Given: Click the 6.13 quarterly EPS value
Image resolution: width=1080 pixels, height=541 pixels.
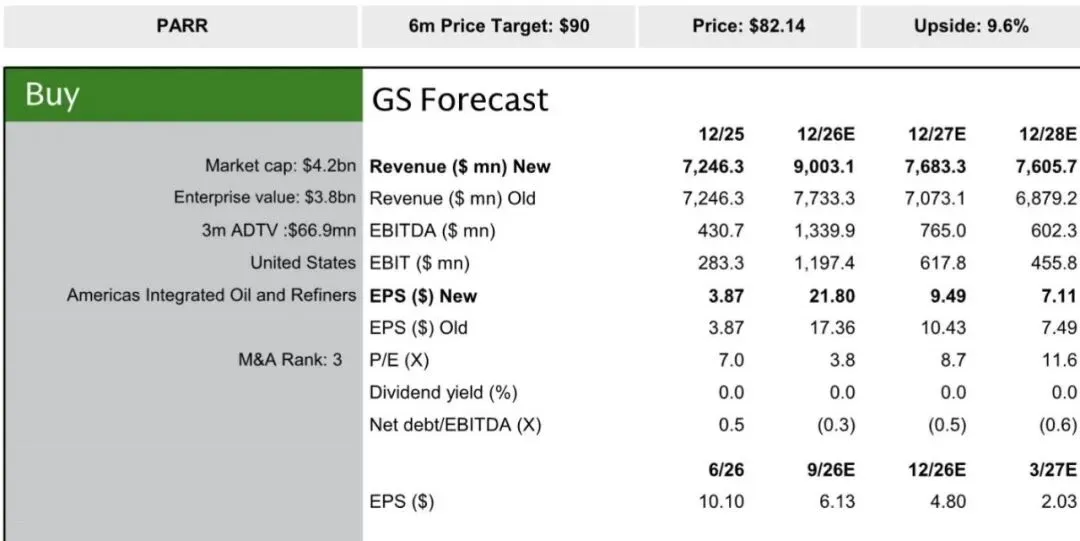Looking at the screenshot, I should tap(839, 502).
